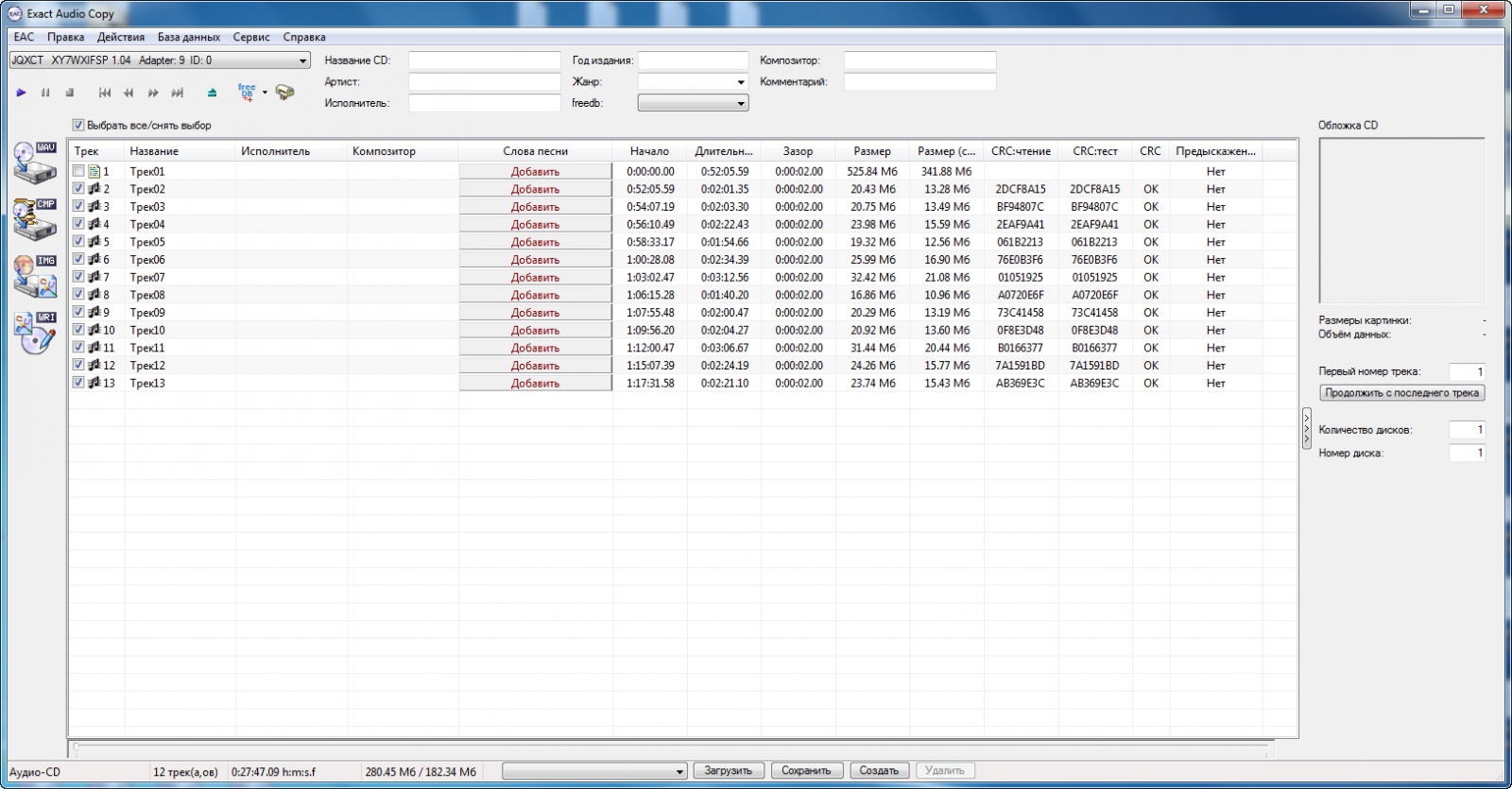Click the IMG image copy icon

36,276
